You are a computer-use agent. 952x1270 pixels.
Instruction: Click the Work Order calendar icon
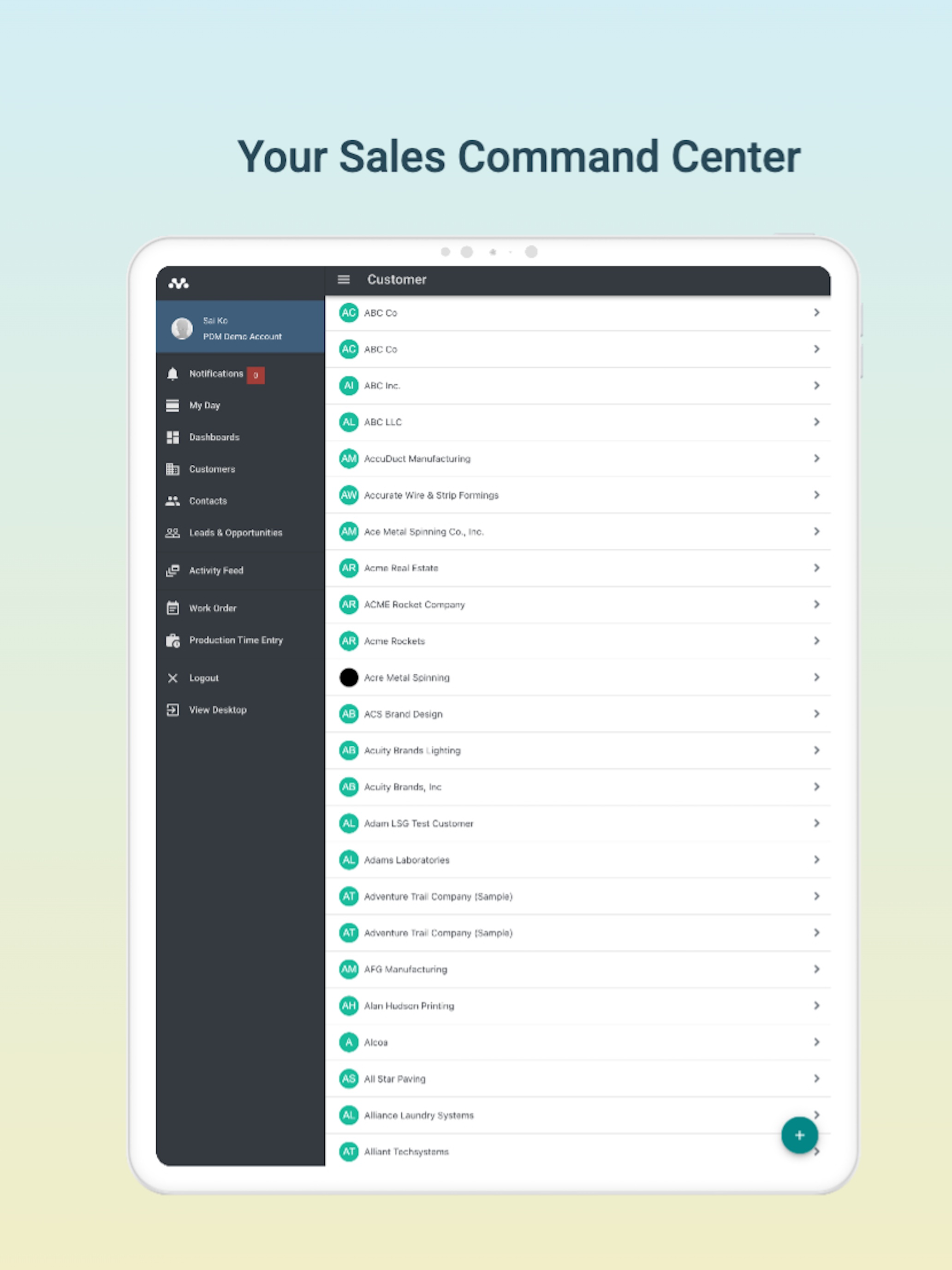pos(172,608)
